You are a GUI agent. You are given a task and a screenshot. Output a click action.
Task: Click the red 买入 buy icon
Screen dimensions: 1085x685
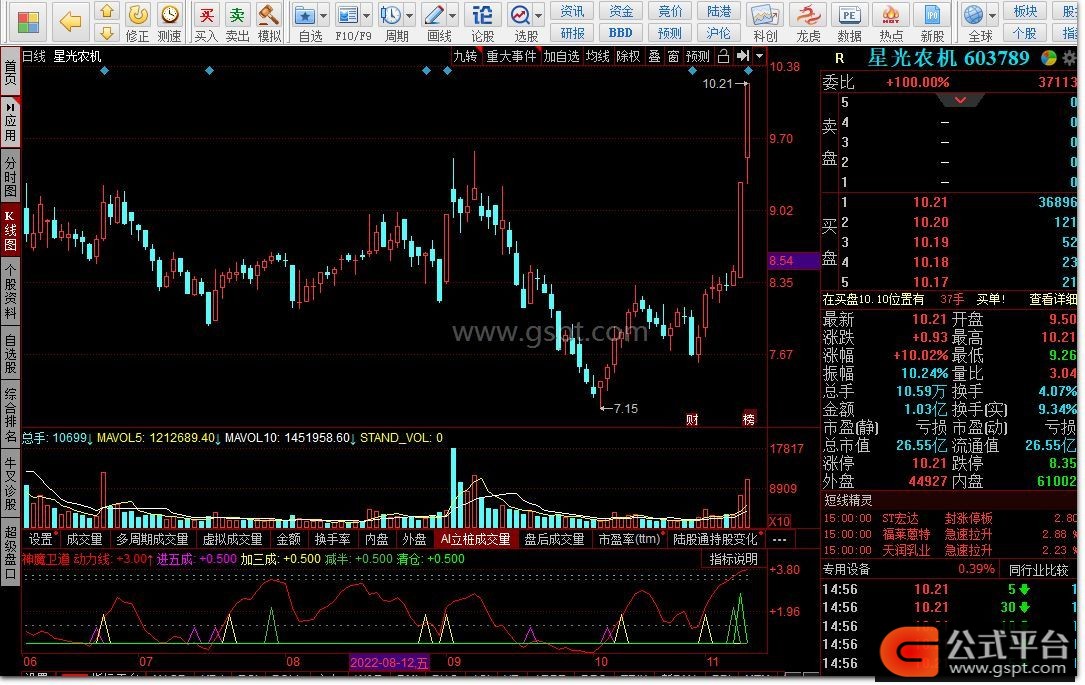pos(206,15)
